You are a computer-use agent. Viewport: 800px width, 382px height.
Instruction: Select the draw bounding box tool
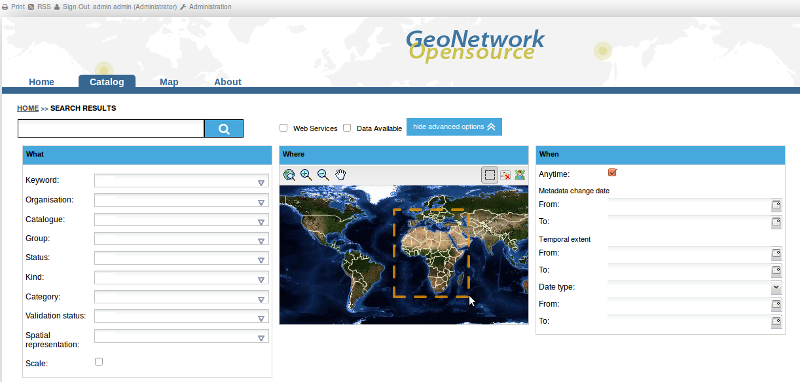[489, 175]
